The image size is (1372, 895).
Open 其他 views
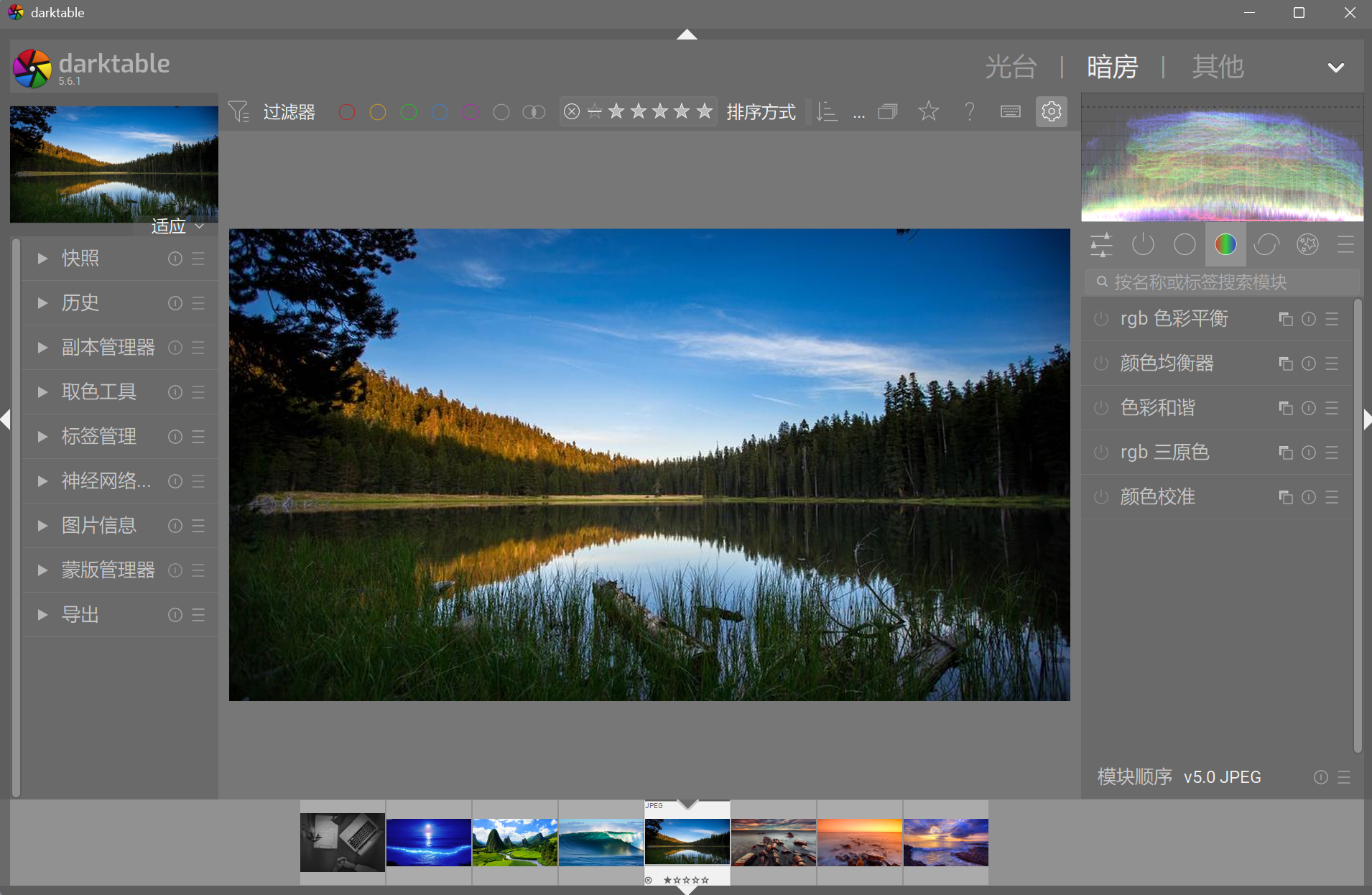point(1218,67)
